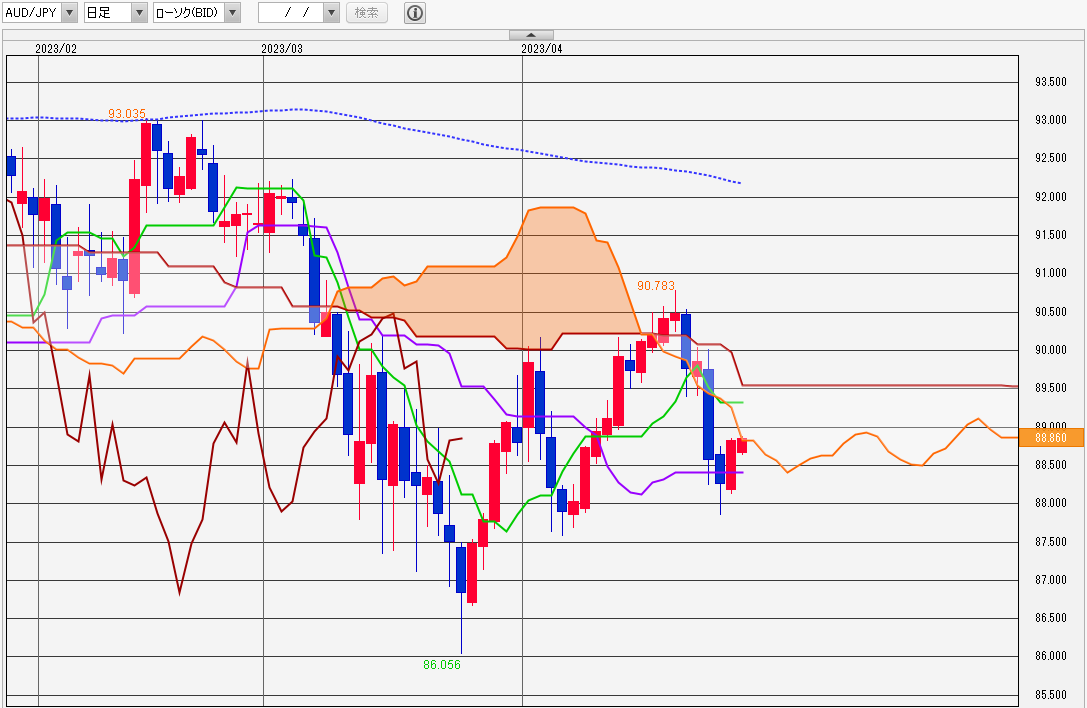
Task: Click the 93.500 price axis label
Action: point(1051,82)
